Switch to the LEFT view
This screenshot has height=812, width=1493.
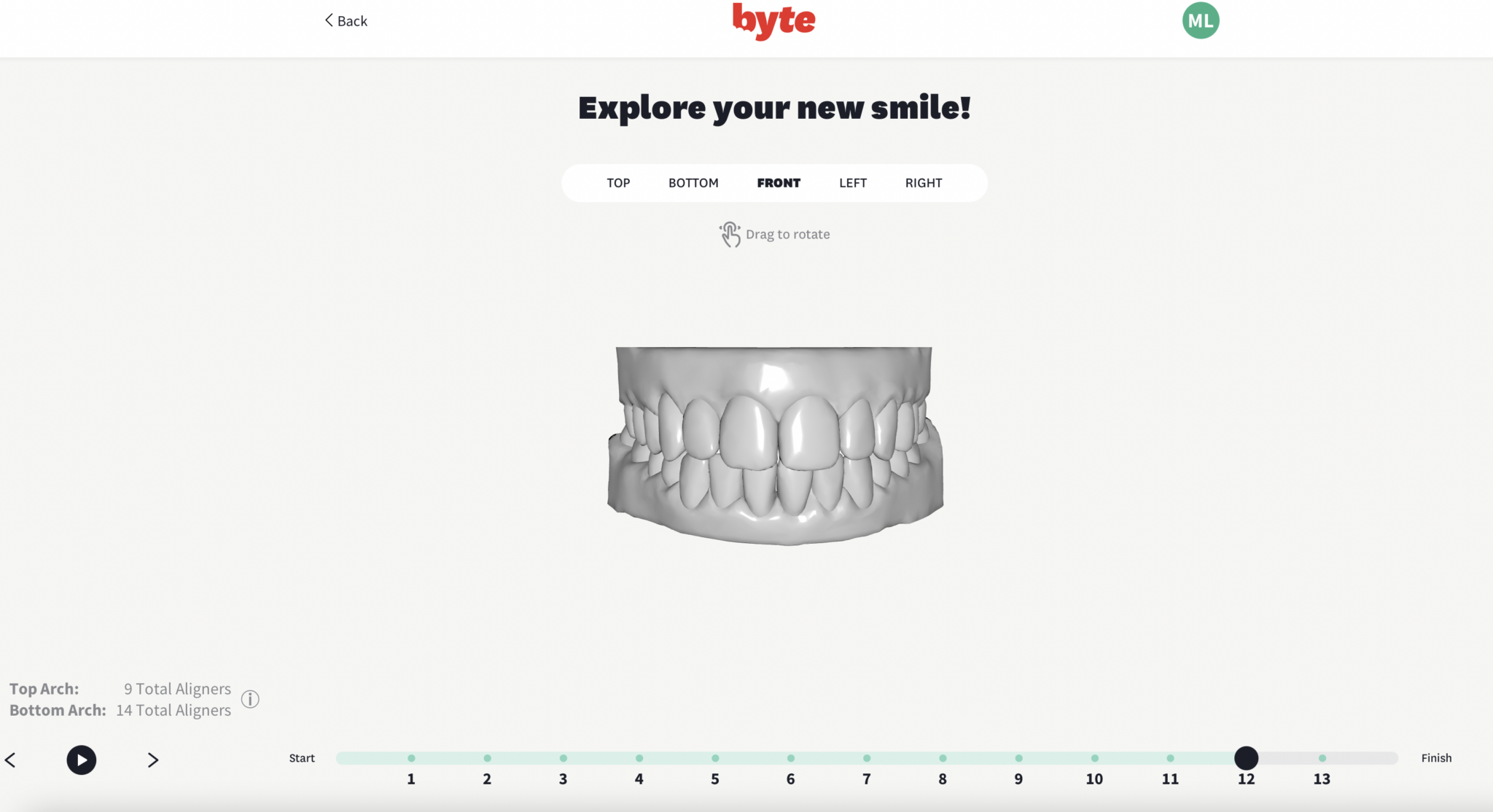point(852,183)
